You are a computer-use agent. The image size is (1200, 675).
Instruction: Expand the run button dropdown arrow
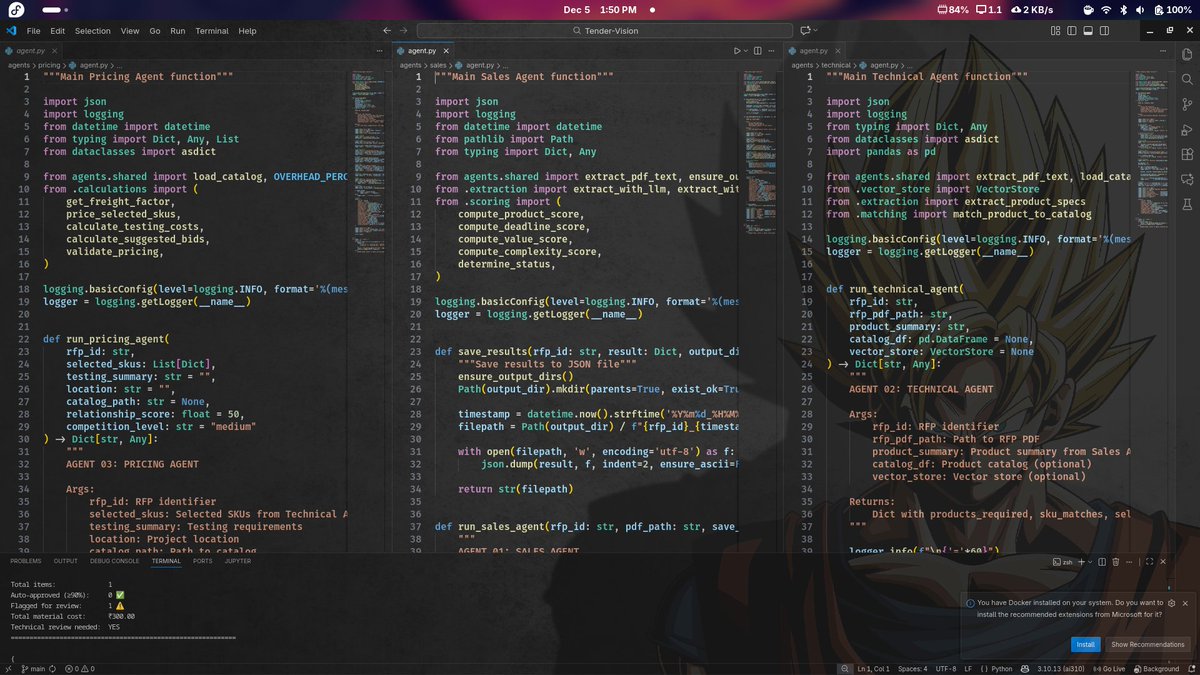(746, 50)
